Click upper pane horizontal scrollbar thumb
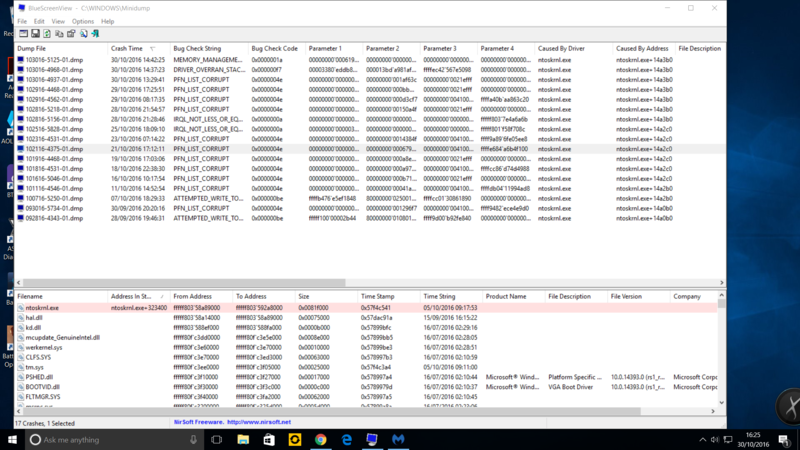Image resolution: width=800 pixels, height=450 pixels. (x=184, y=283)
